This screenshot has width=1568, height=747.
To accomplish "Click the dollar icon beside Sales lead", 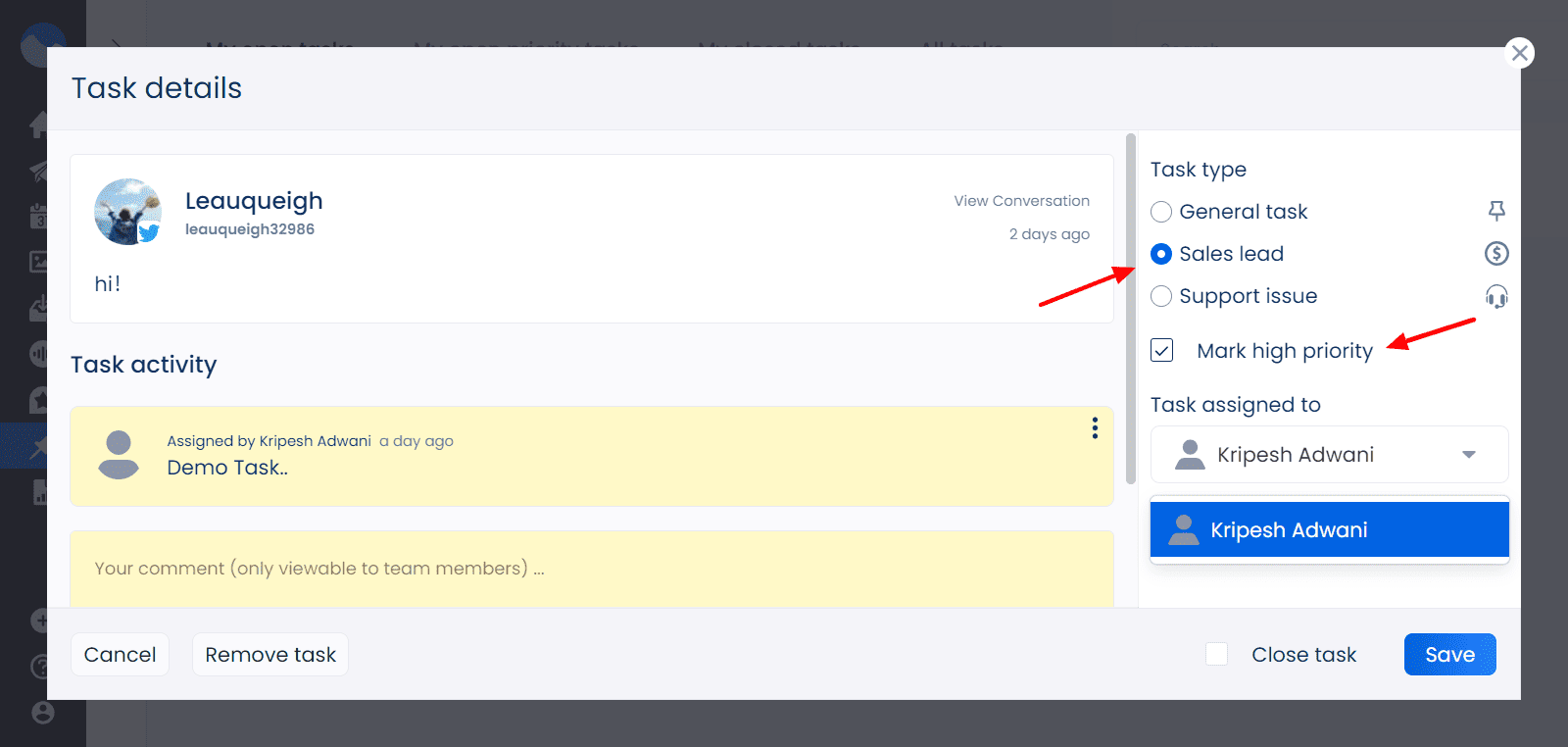I will pos(1496,254).
